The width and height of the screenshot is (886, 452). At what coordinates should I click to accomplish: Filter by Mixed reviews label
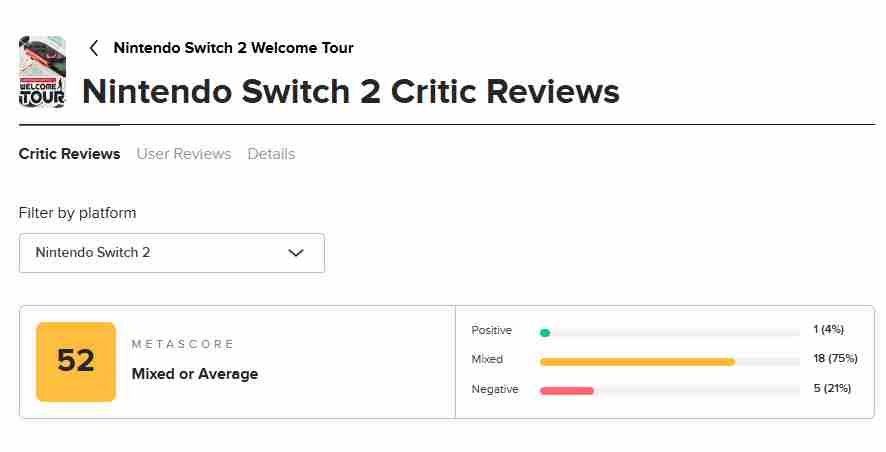pyautogui.click(x=487, y=360)
